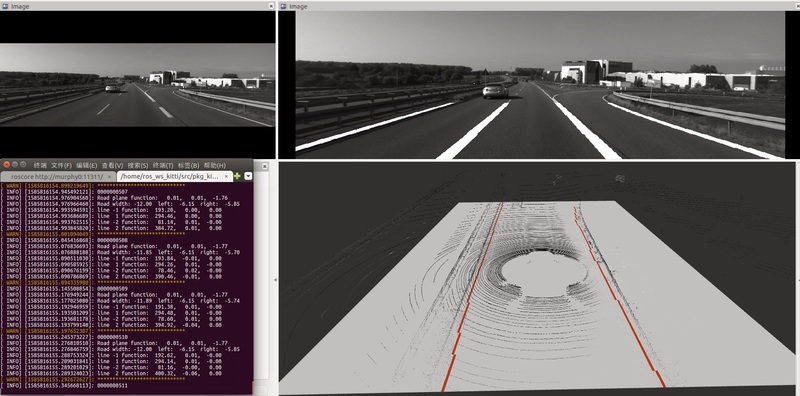Open the 查看(V) menu
This screenshot has height=396, width=800.
112,165
